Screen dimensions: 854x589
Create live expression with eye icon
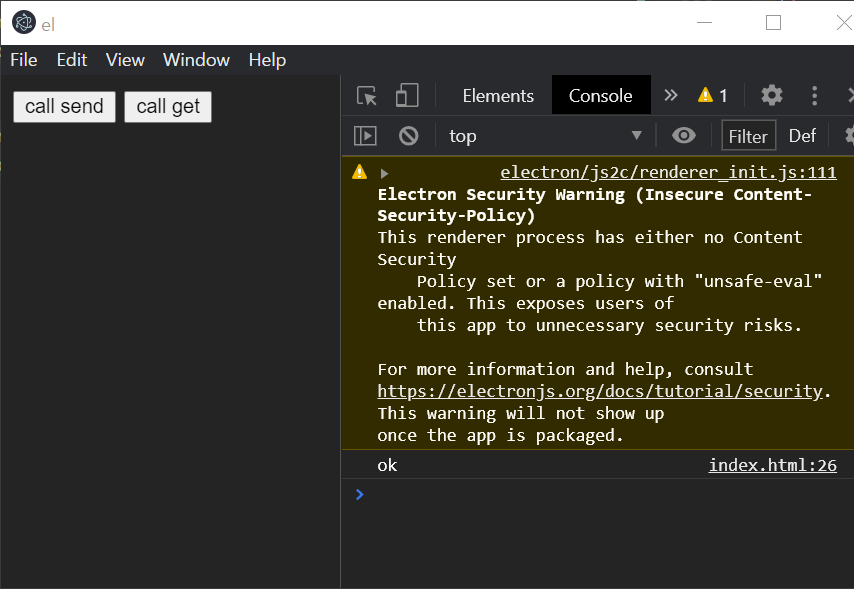tap(684, 135)
